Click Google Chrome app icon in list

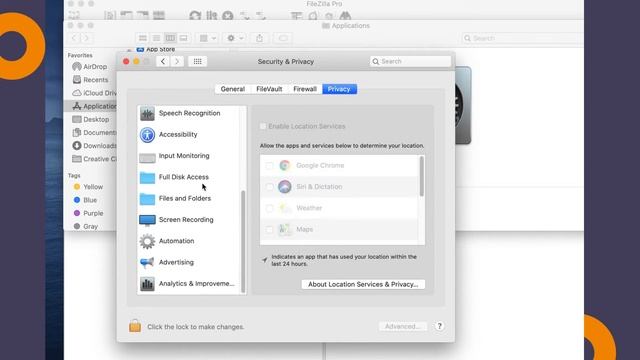coord(285,165)
